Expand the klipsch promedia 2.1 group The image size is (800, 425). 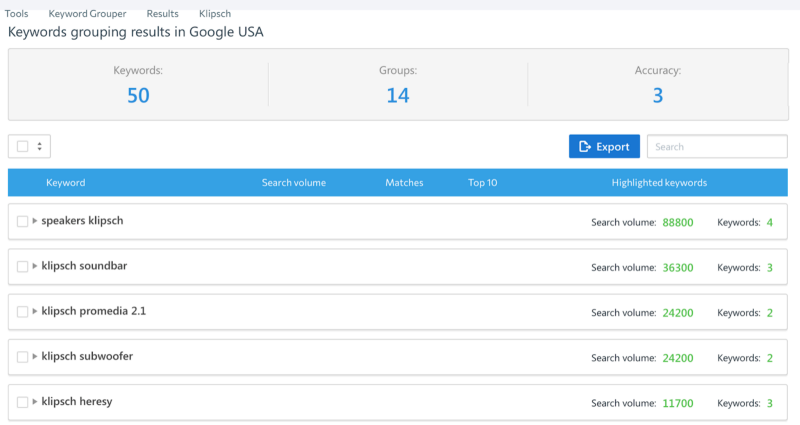35,311
